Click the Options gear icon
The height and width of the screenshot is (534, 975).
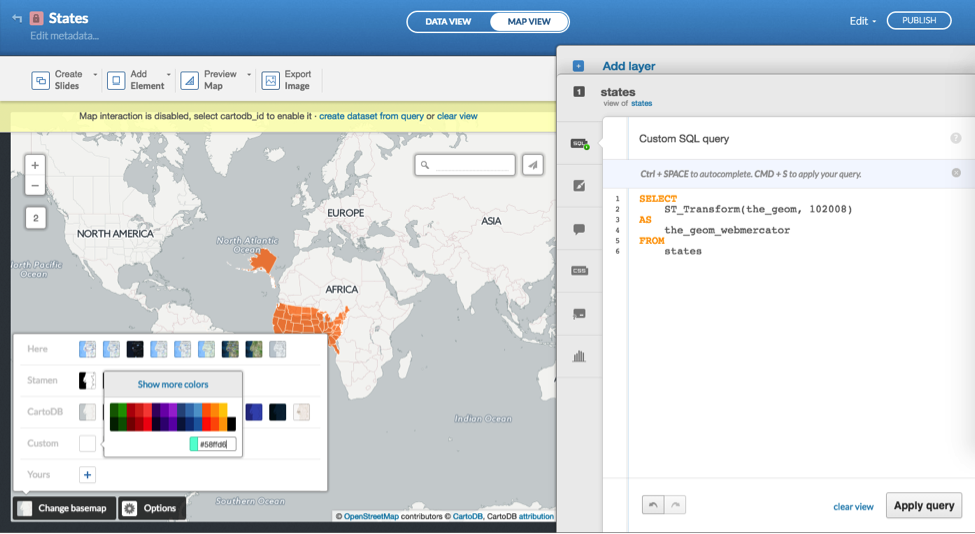[129, 508]
